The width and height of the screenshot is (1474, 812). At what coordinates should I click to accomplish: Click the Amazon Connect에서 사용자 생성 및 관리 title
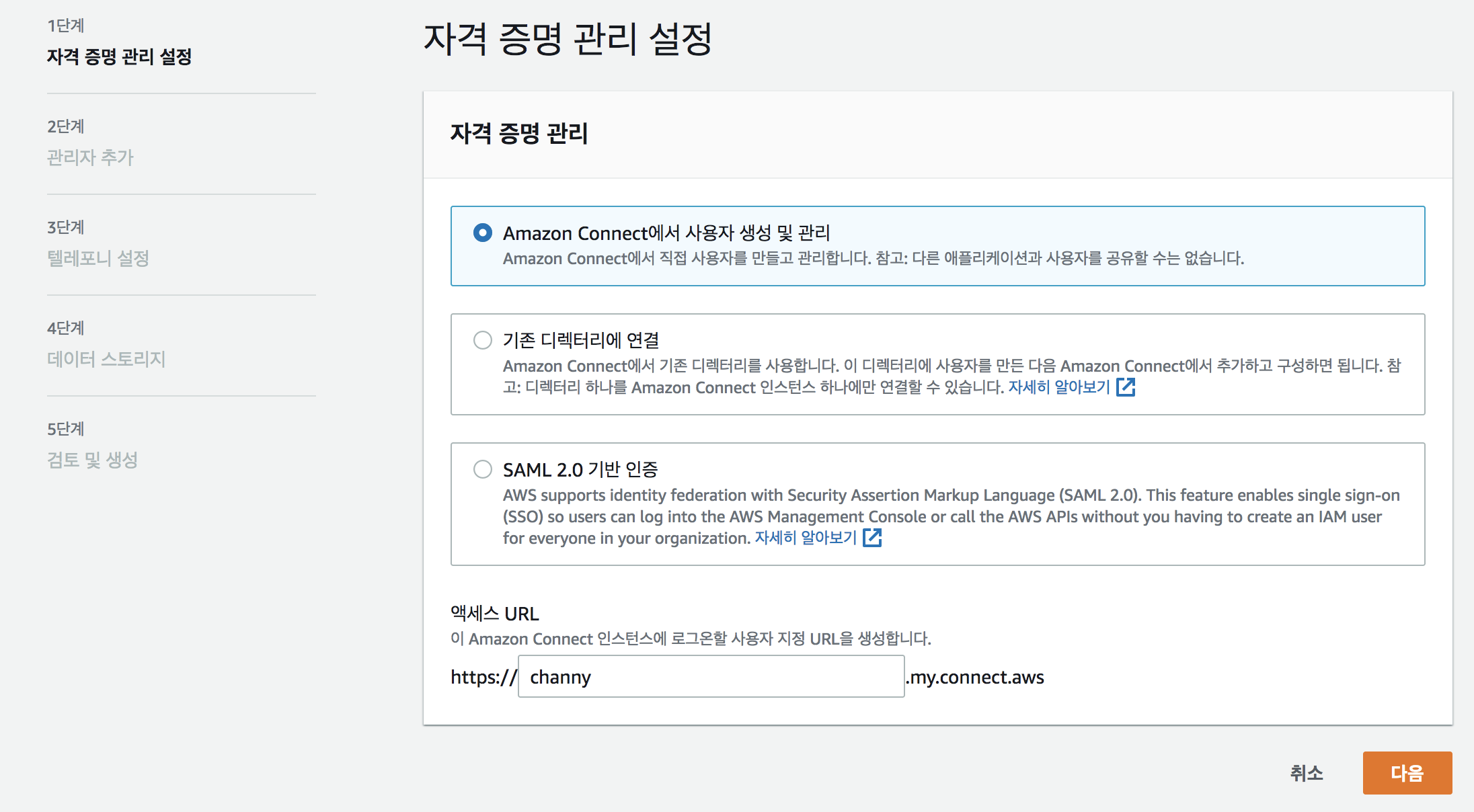[x=666, y=233]
